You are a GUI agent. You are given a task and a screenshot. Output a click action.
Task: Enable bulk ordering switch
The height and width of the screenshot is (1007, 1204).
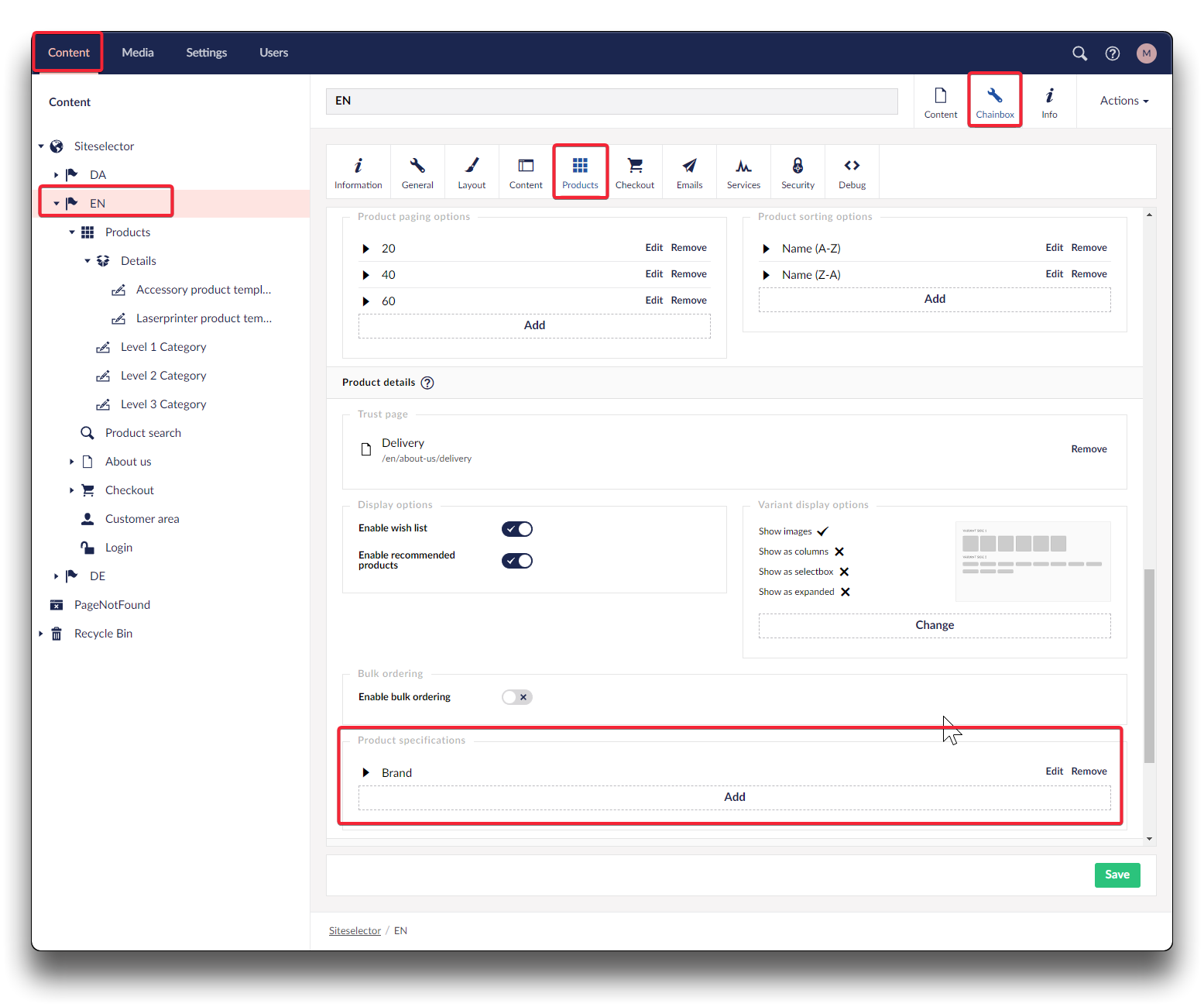pyautogui.click(x=517, y=697)
